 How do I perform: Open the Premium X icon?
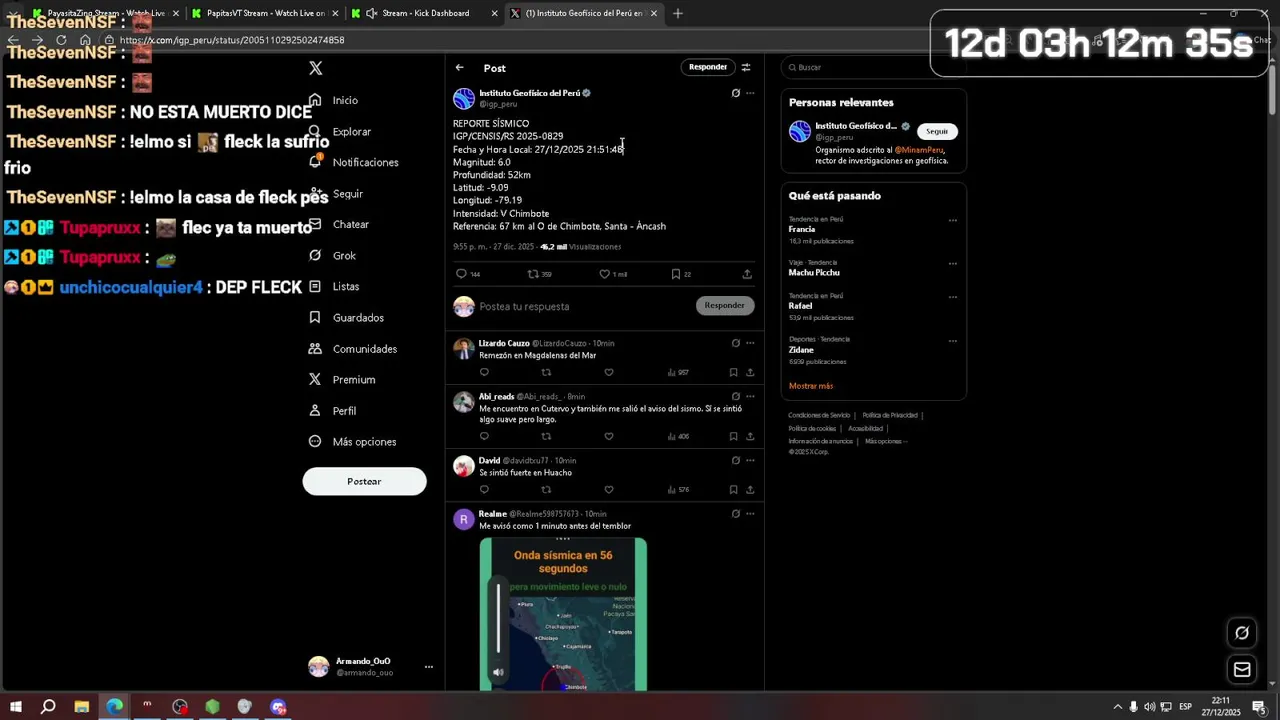(315, 379)
